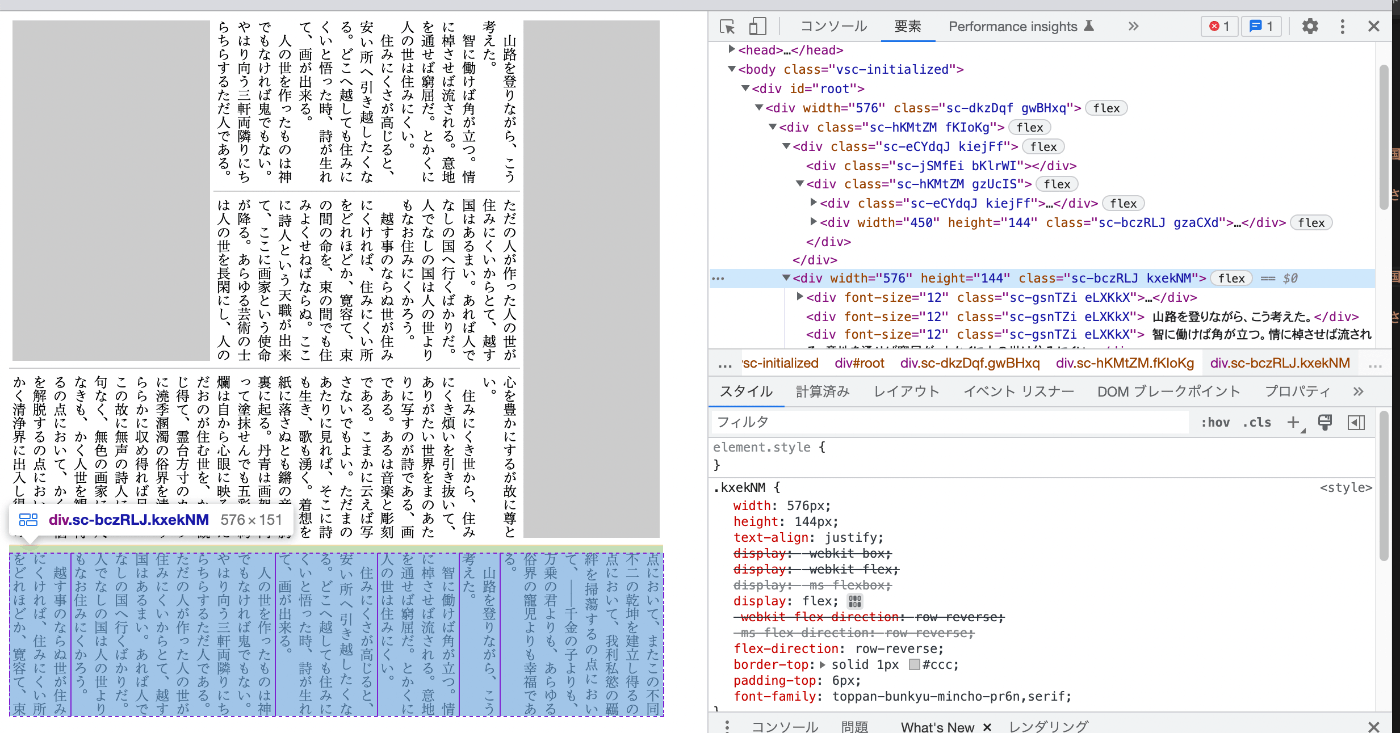1400x733 pixels.
Task: Collapse the div id root node
Action: 745,89
